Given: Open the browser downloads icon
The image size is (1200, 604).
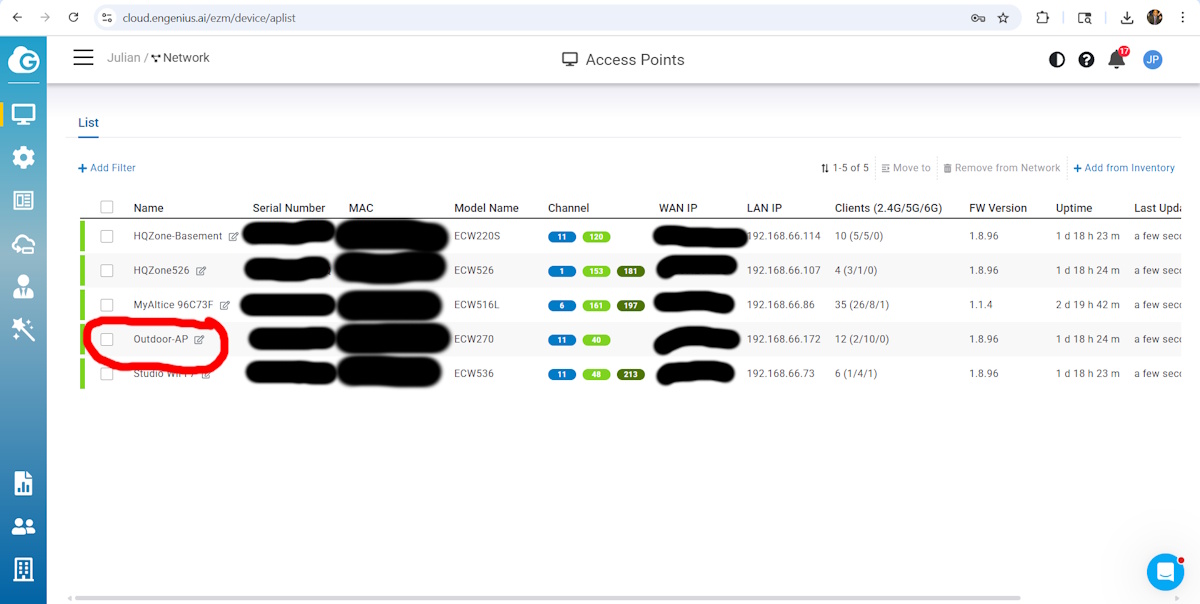Looking at the screenshot, I should (x=1127, y=18).
